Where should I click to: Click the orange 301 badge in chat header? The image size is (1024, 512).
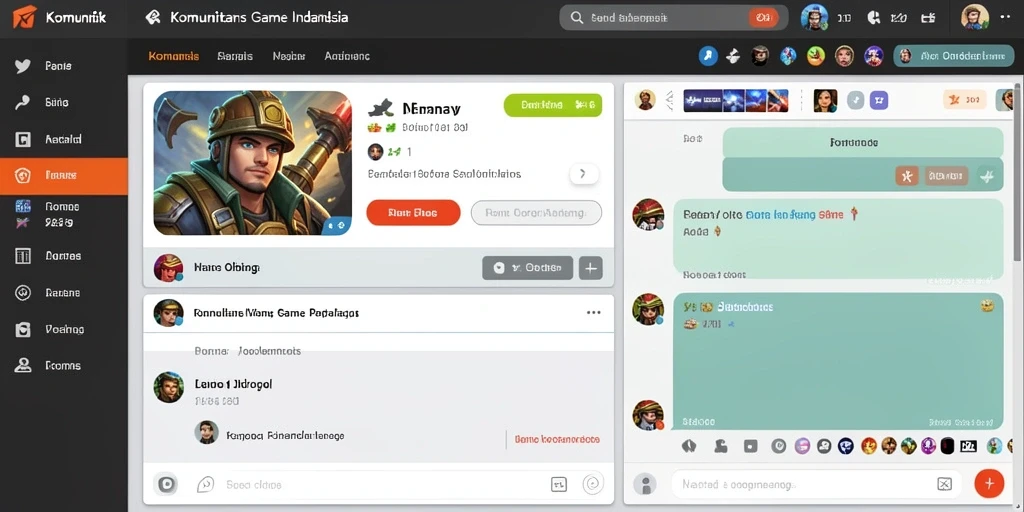click(965, 99)
